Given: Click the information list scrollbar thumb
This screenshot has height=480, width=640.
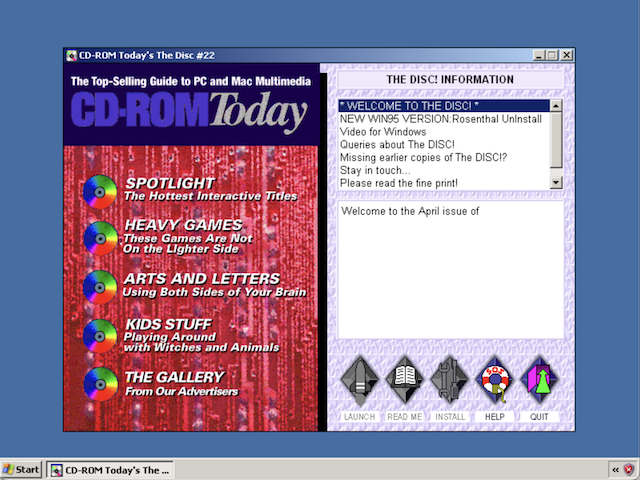Looking at the screenshot, I should 556,140.
